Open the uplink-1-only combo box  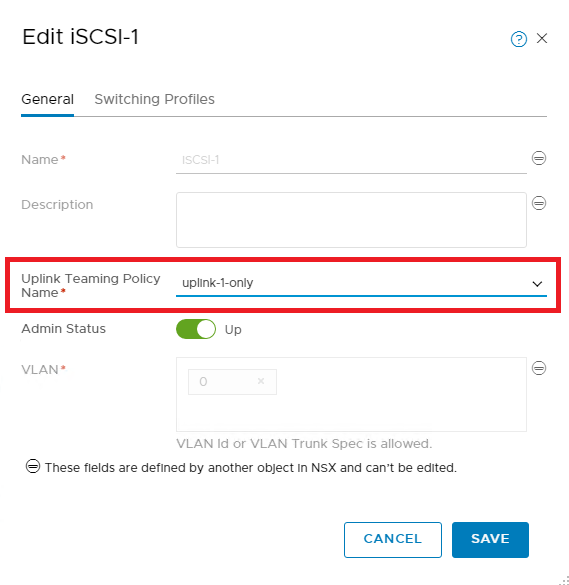click(361, 283)
